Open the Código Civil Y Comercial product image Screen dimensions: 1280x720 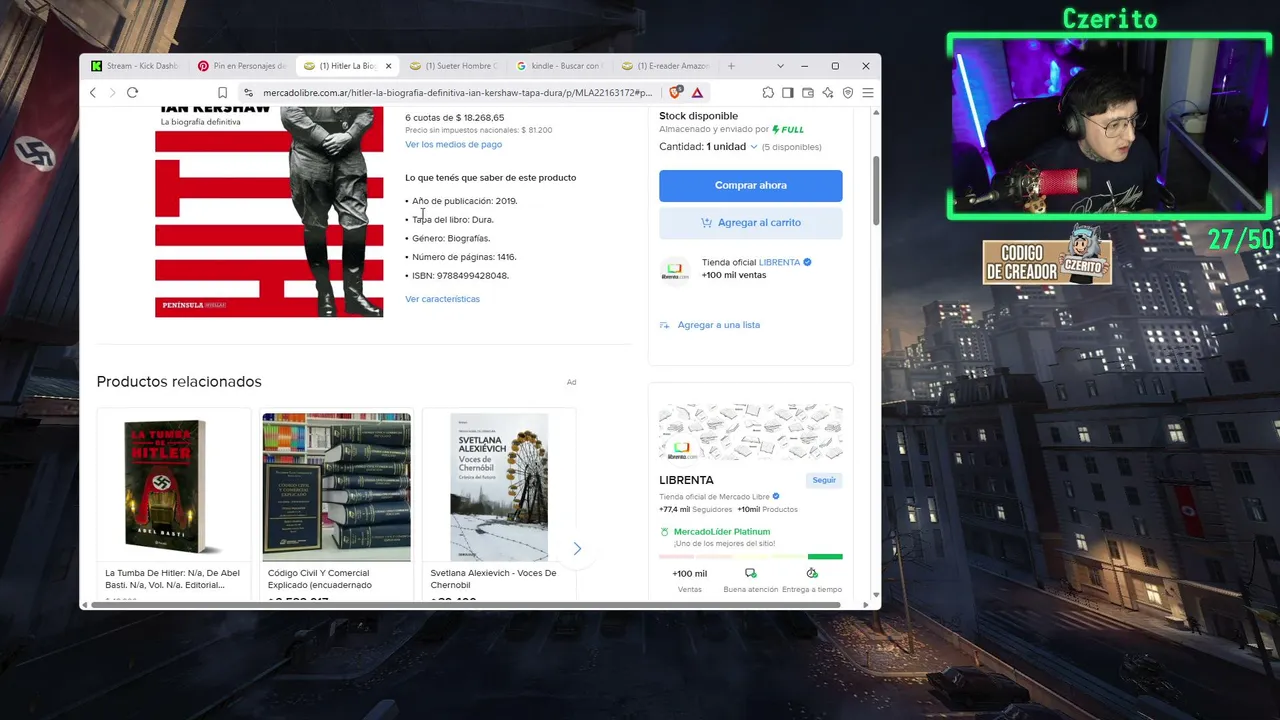coord(336,487)
